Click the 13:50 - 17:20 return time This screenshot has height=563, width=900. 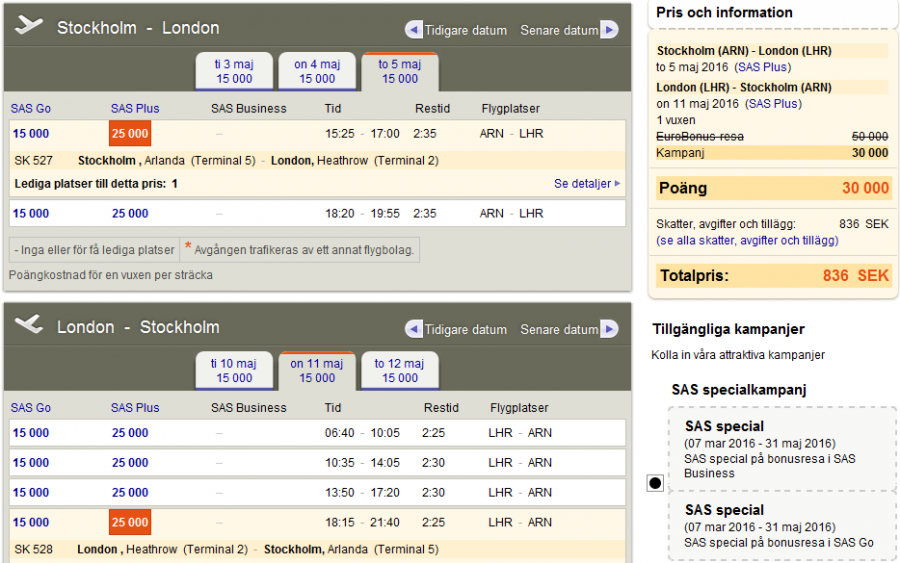tap(362, 492)
